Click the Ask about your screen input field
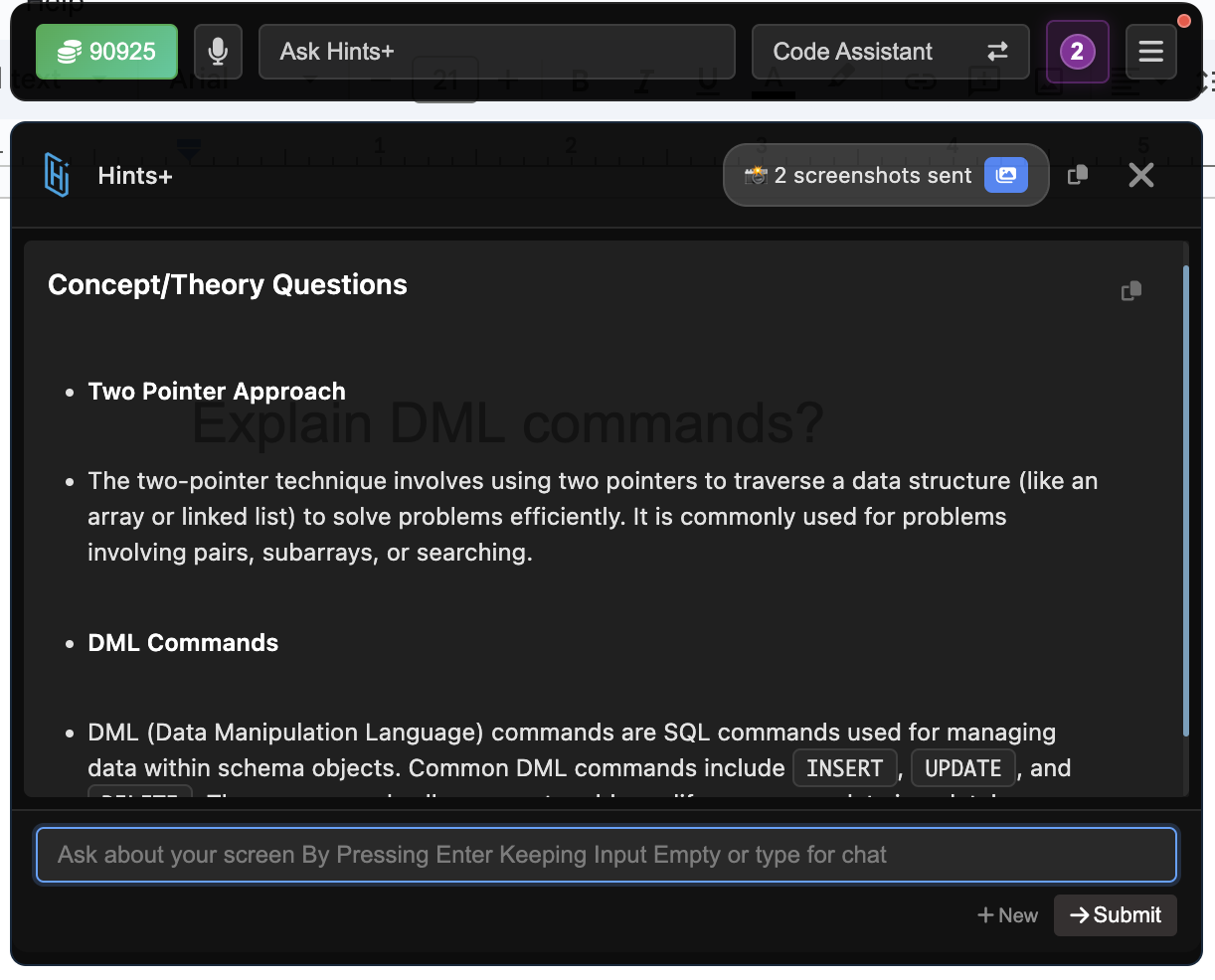1215x980 pixels. click(x=607, y=854)
